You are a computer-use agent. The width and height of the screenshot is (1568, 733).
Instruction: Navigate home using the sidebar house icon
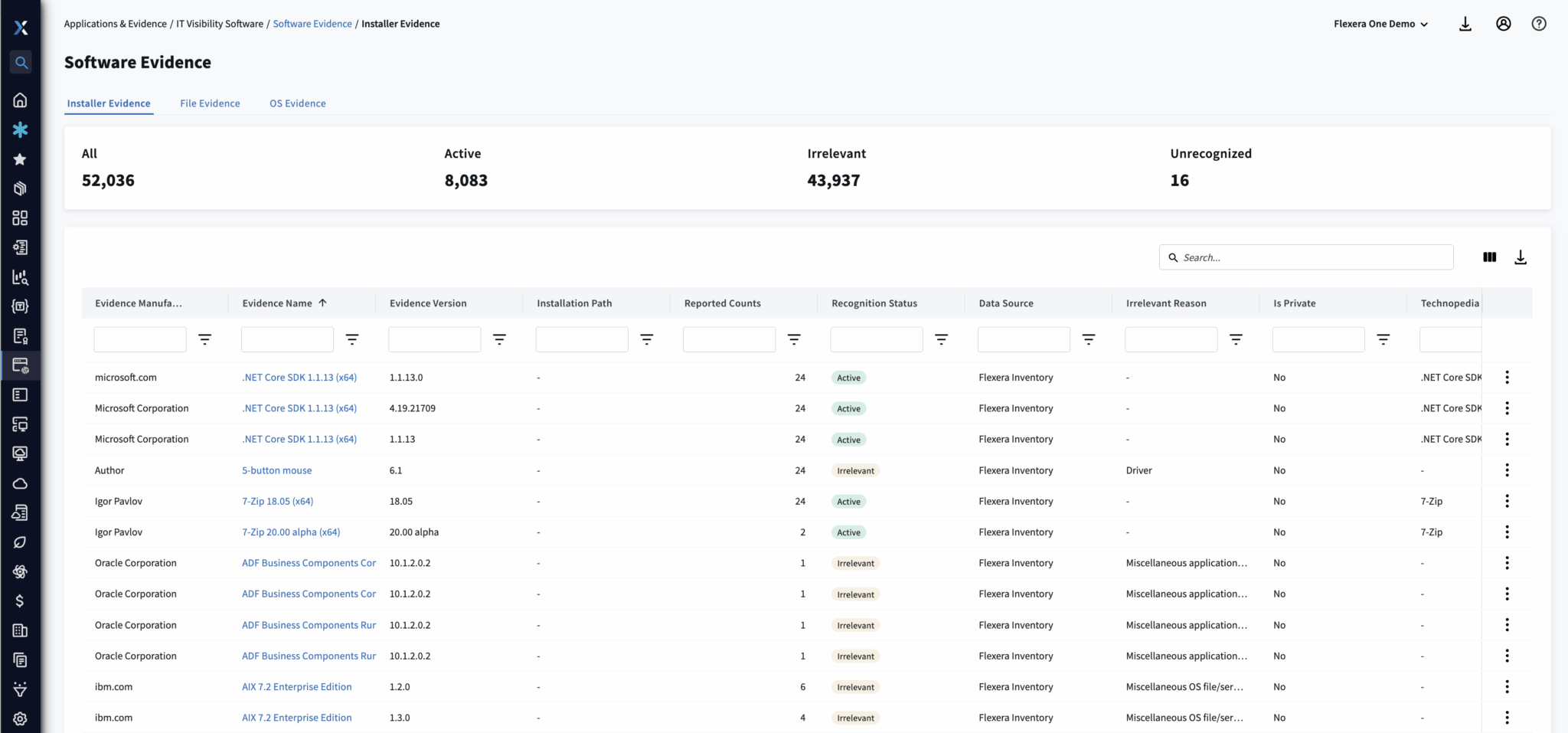(x=21, y=100)
